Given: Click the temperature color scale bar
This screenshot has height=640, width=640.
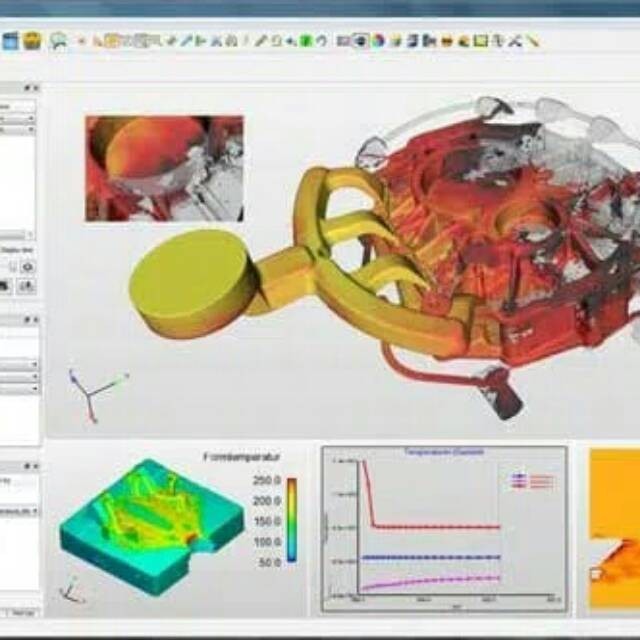Looking at the screenshot, I should [x=291, y=520].
